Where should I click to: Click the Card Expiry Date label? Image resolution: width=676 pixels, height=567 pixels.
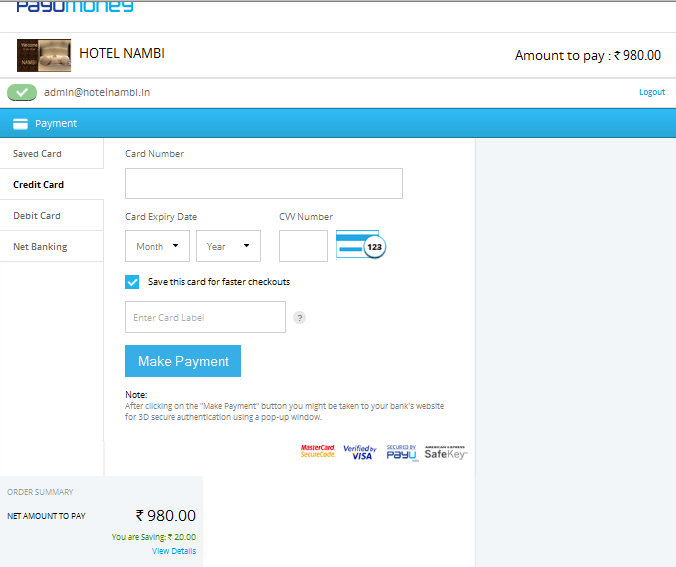(x=161, y=216)
